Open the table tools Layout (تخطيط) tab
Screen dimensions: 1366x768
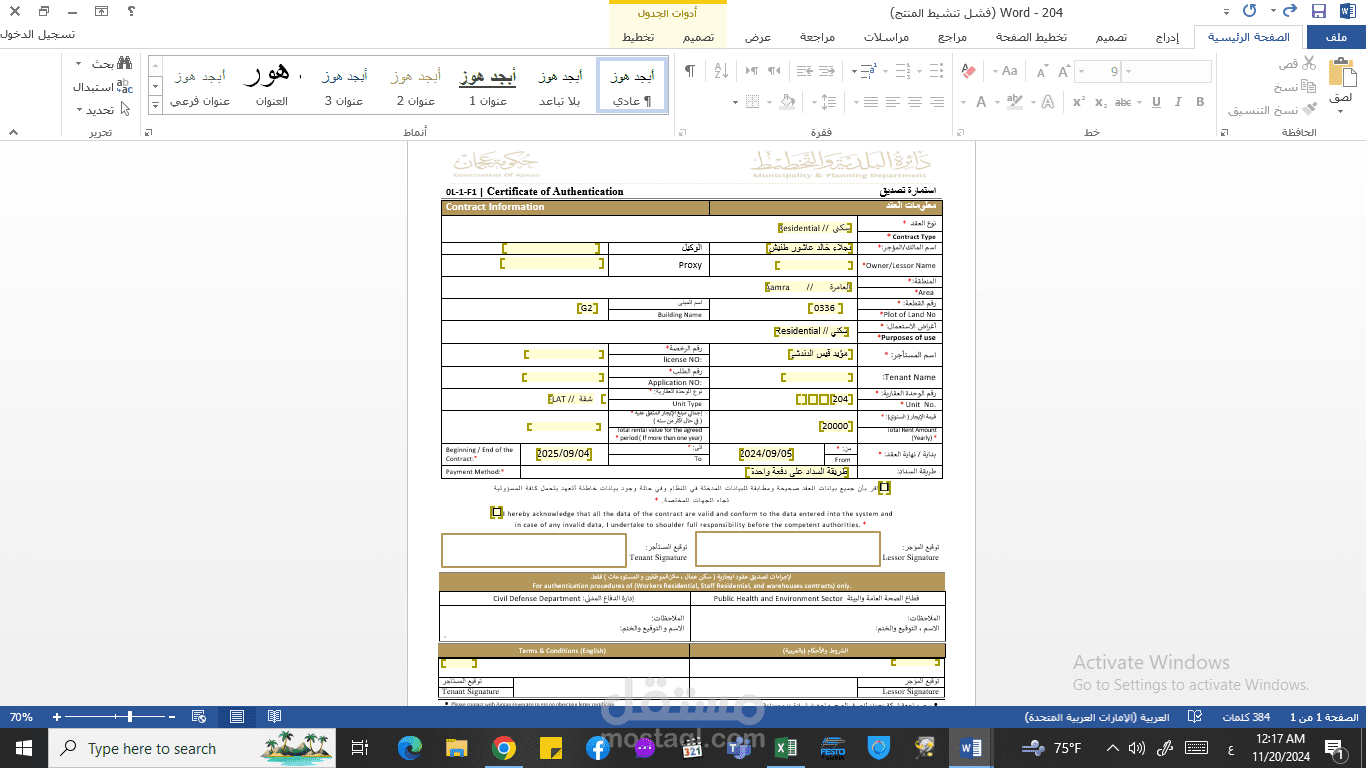(x=638, y=37)
